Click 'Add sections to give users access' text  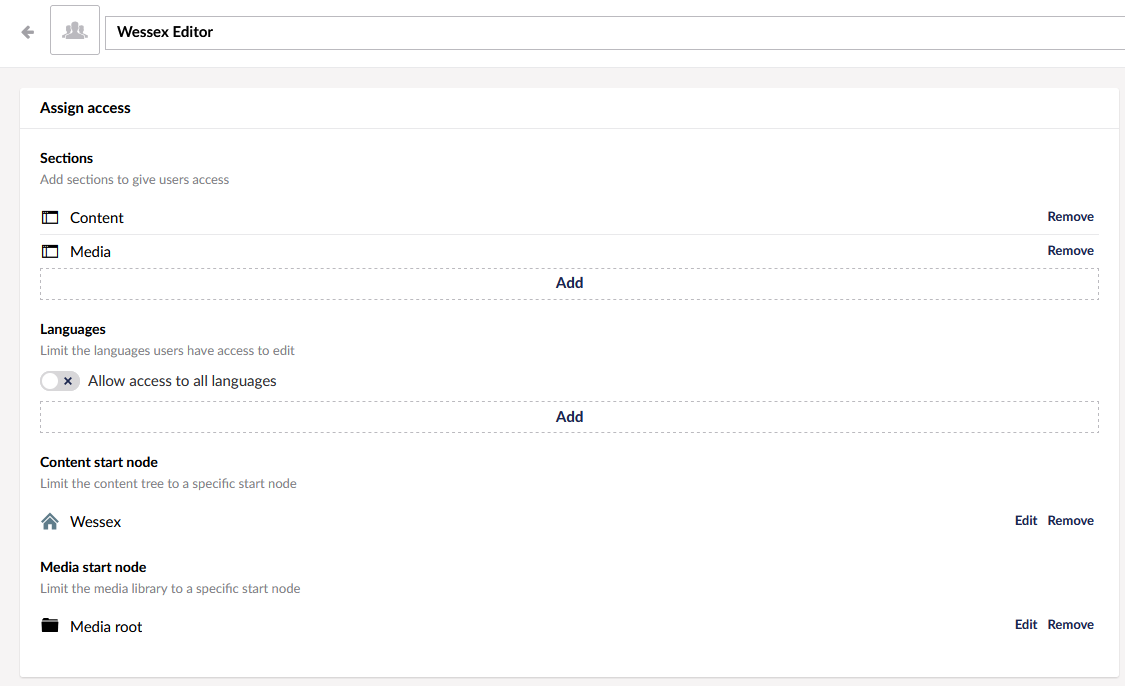coord(135,179)
